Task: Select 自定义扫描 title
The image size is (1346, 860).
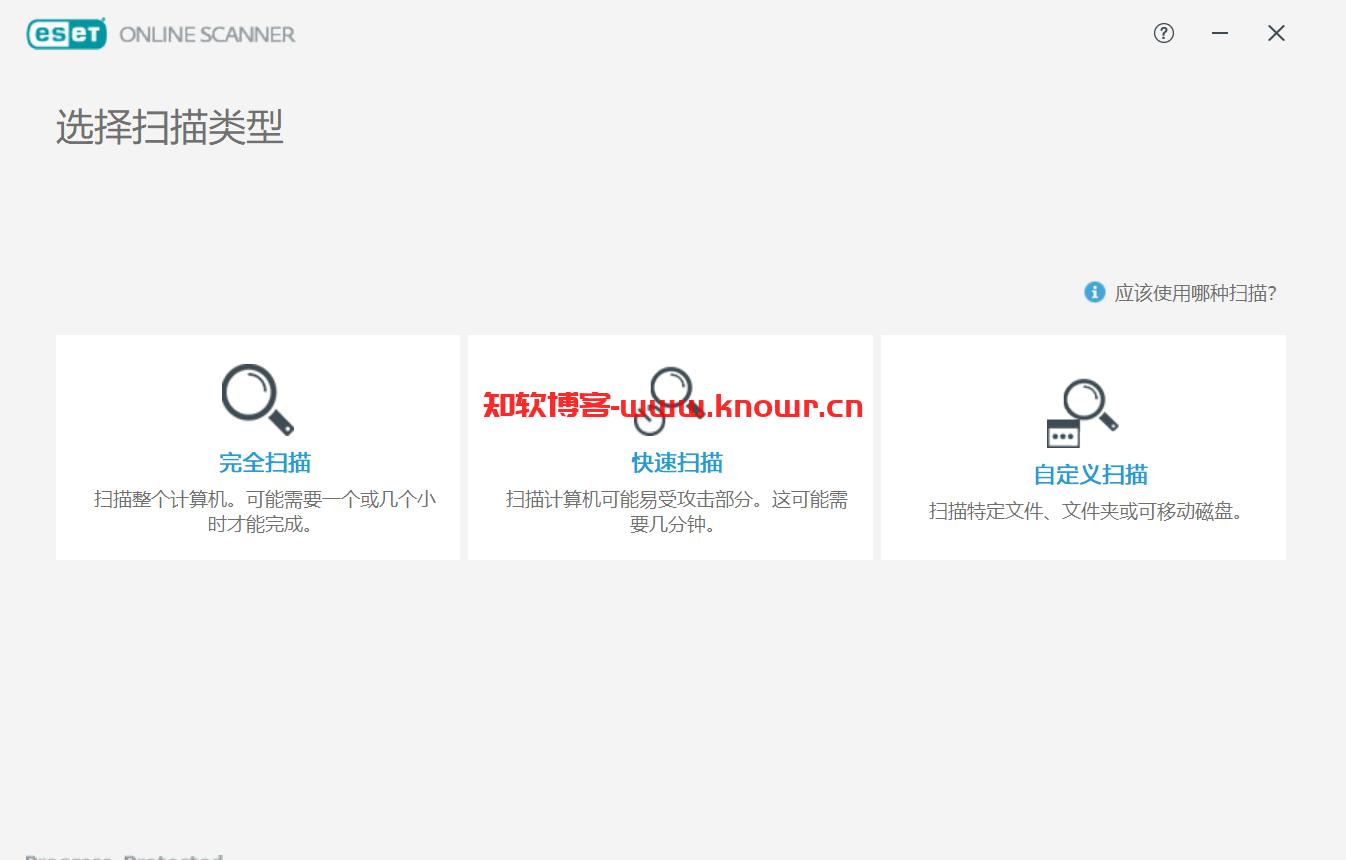Action: tap(1090, 475)
